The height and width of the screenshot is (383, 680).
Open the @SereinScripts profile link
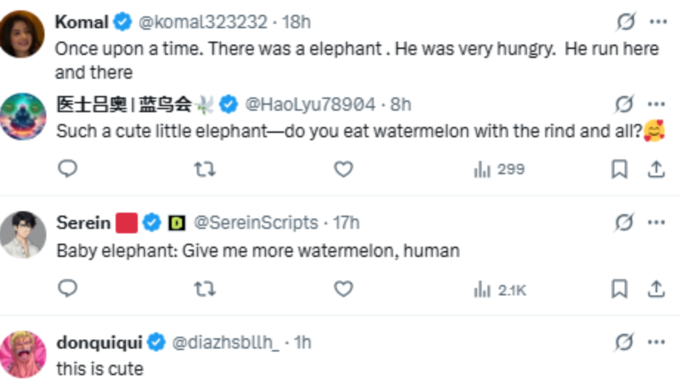click(x=256, y=223)
